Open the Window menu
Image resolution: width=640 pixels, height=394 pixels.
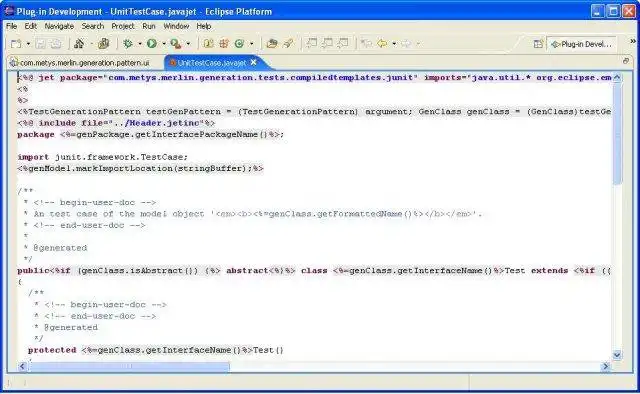(176, 26)
